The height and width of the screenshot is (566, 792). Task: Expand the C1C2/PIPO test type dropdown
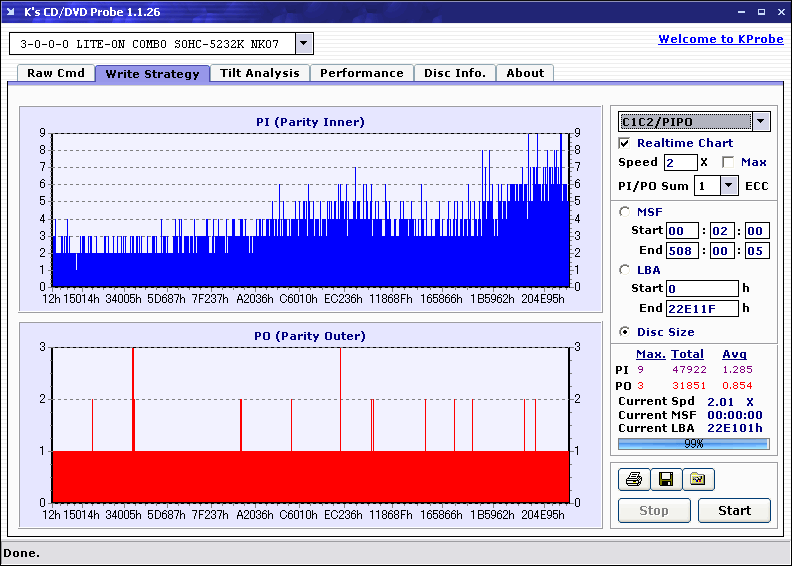point(761,121)
